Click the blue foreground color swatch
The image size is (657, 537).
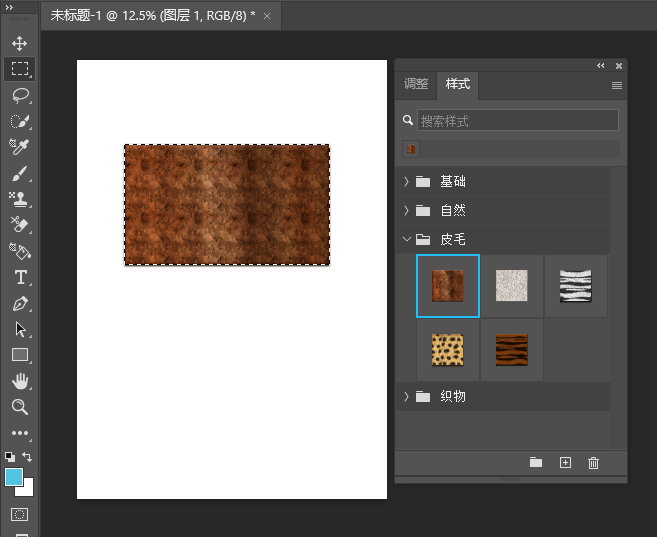pyautogui.click(x=14, y=476)
